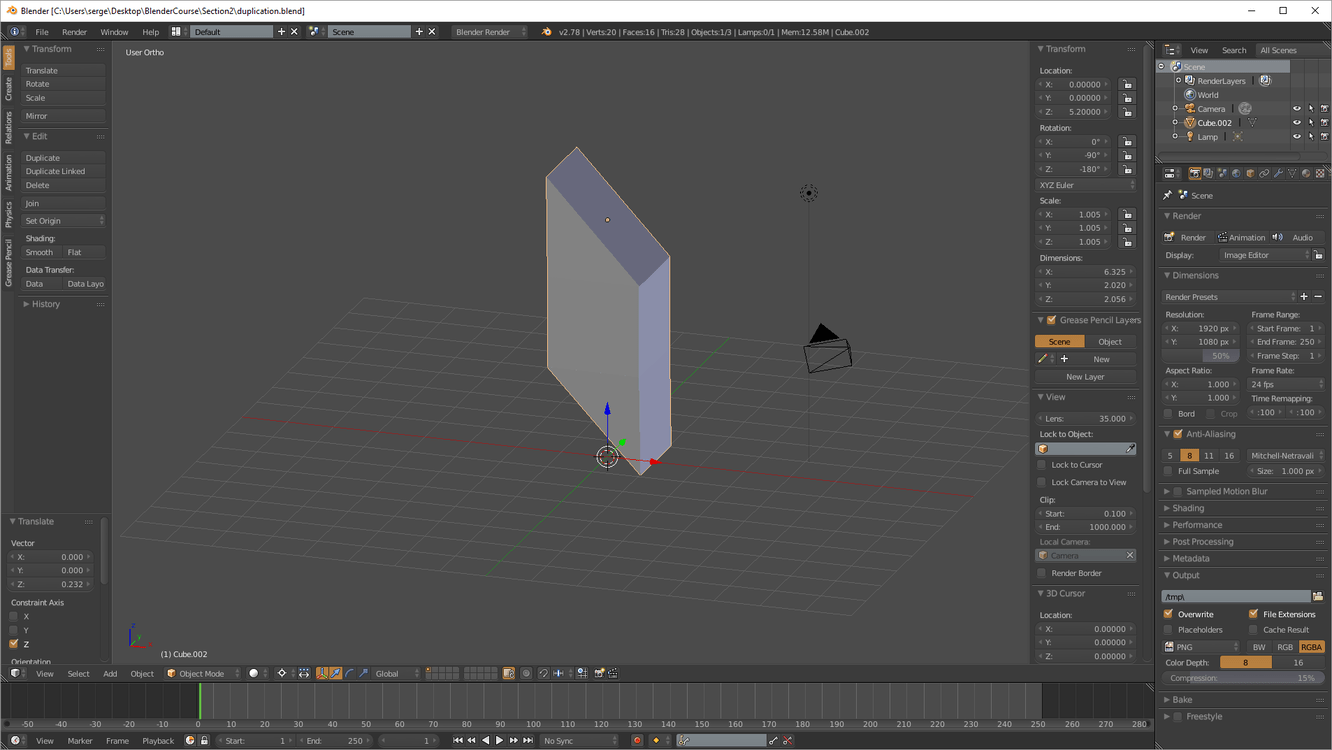The image size is (1332, 750).
Task: Click the Lens value field
Action: (1085, 419)
